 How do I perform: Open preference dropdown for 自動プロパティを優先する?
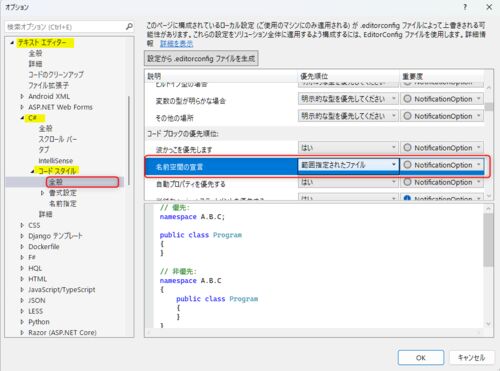[x=348, y=182]
